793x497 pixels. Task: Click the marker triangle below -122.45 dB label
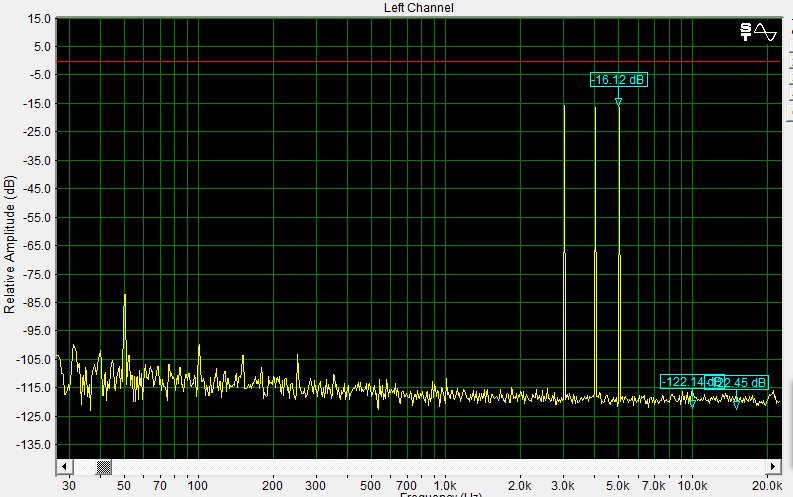(x=736, y=403)
